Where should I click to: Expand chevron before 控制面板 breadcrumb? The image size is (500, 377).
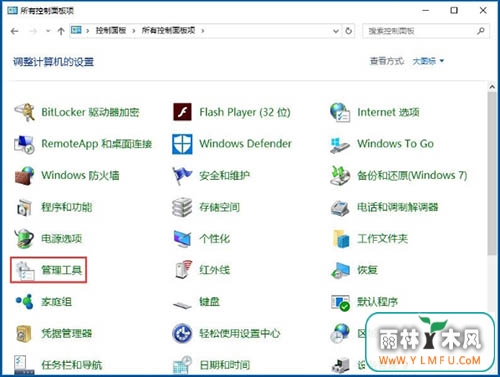88,31
